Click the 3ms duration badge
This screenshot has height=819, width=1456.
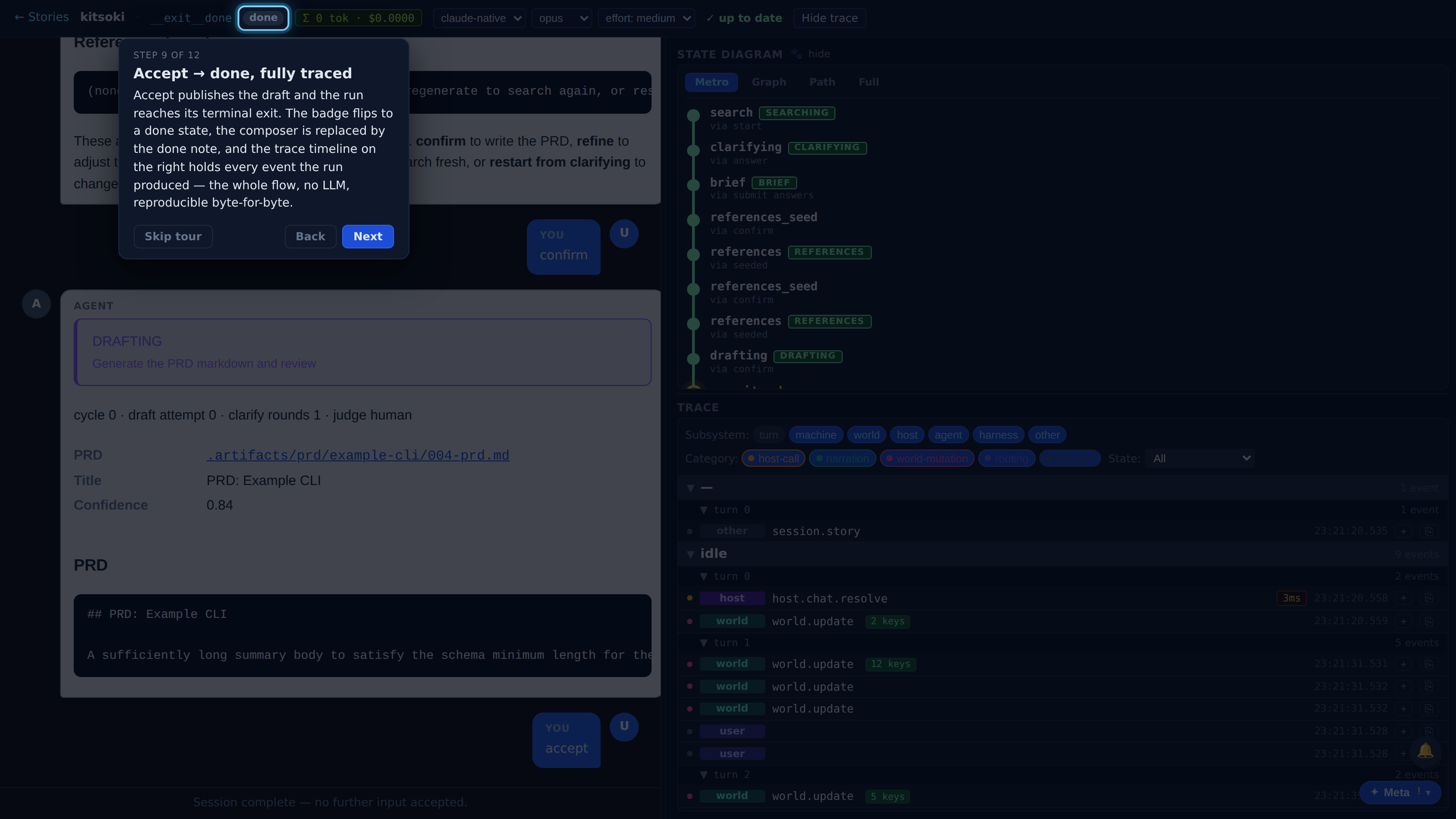[x=1291, y=598]
